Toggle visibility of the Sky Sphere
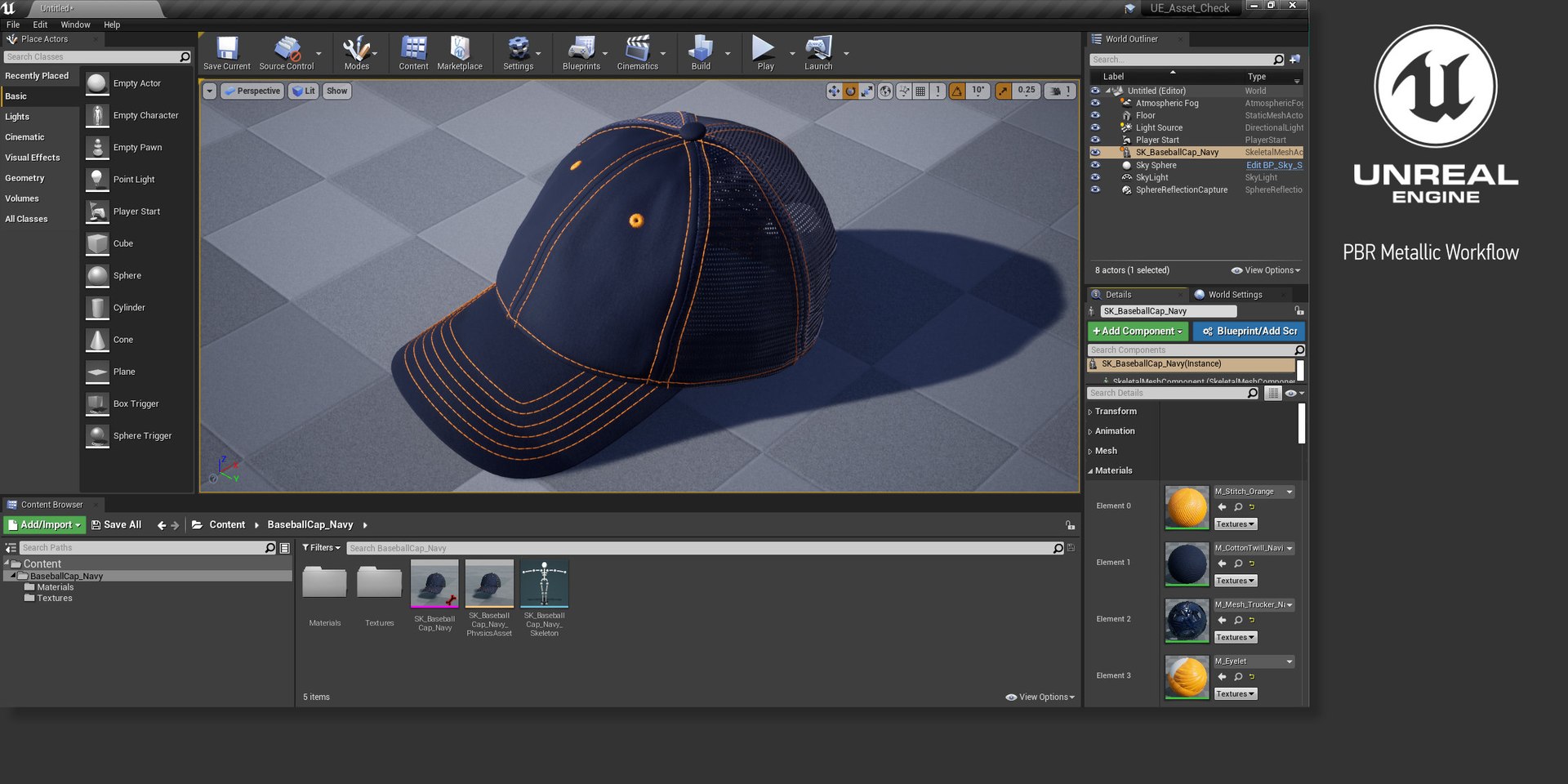This screenshot has width=1568, height=784. pyautogui.click(x=1095, y=165)
